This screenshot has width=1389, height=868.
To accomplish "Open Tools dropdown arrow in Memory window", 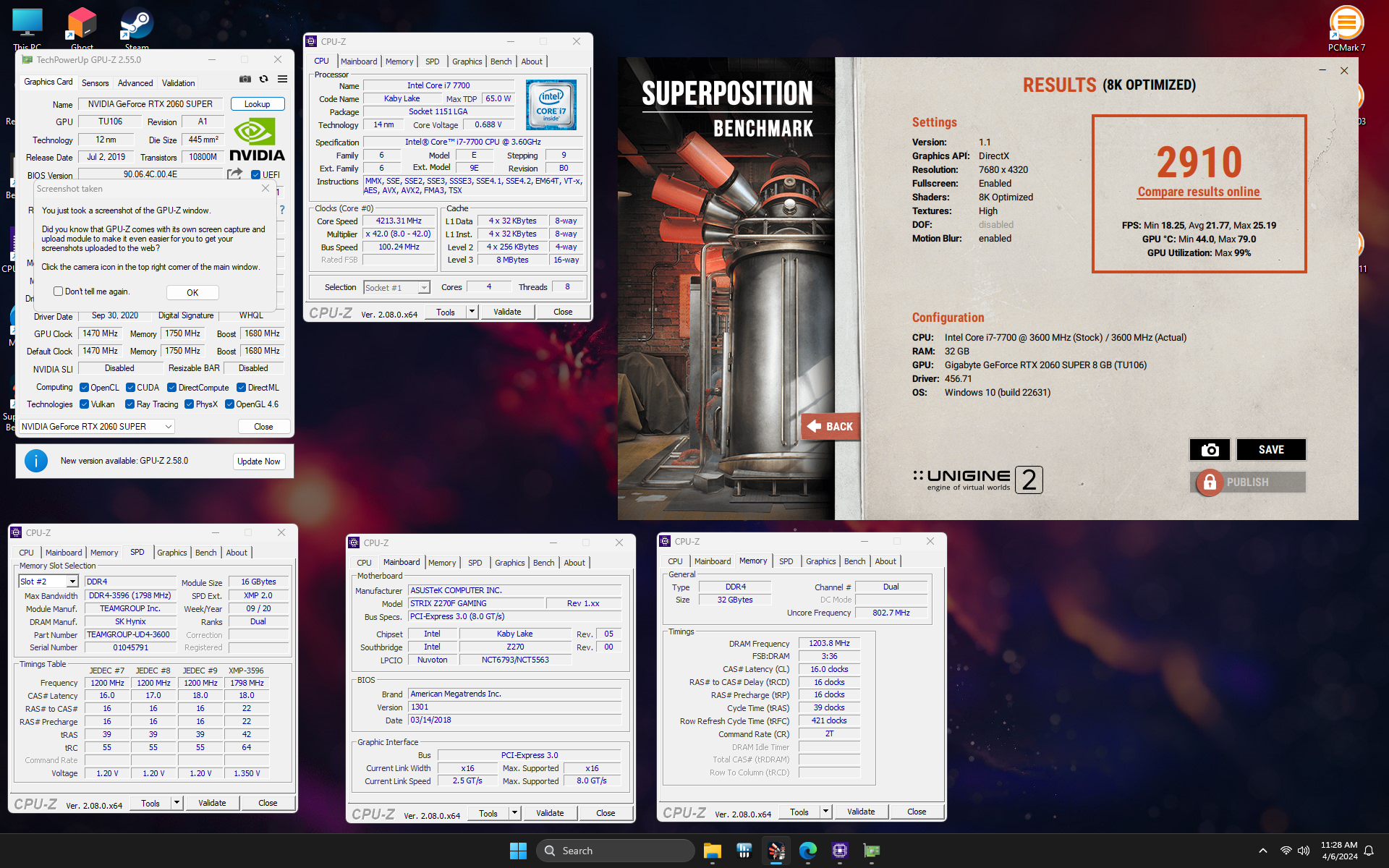I will 825,812.
